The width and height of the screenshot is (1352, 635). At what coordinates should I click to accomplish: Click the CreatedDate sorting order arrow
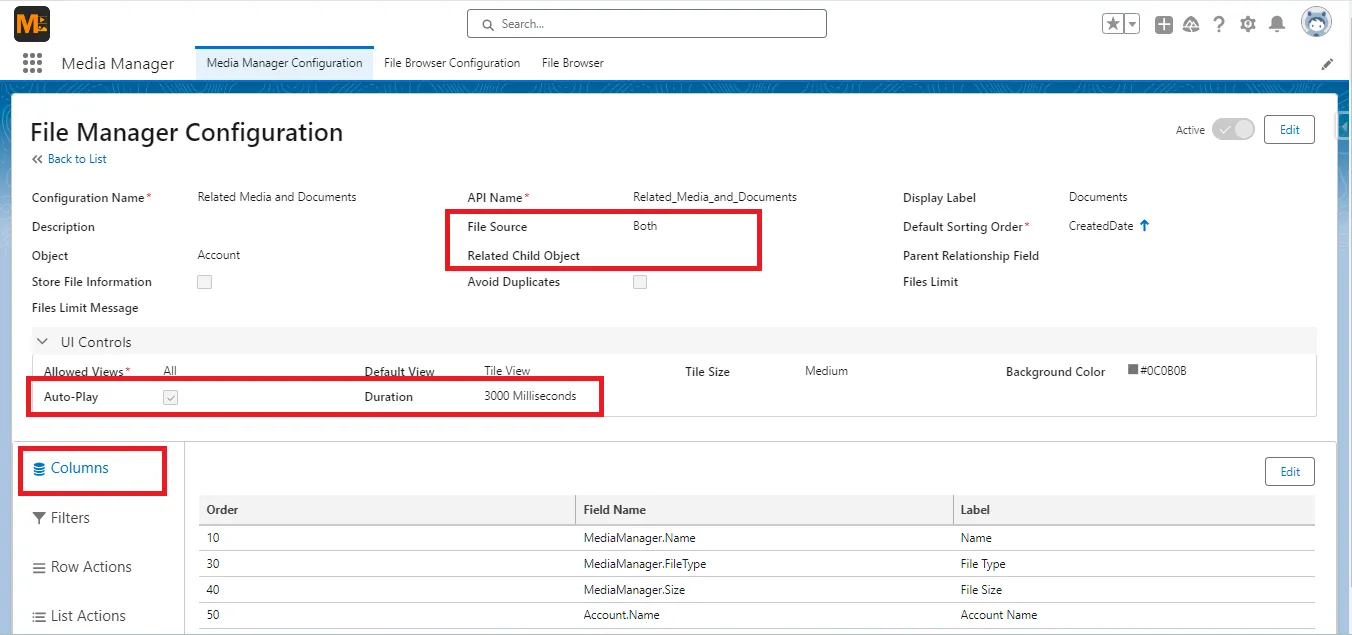coord(1145,226)
